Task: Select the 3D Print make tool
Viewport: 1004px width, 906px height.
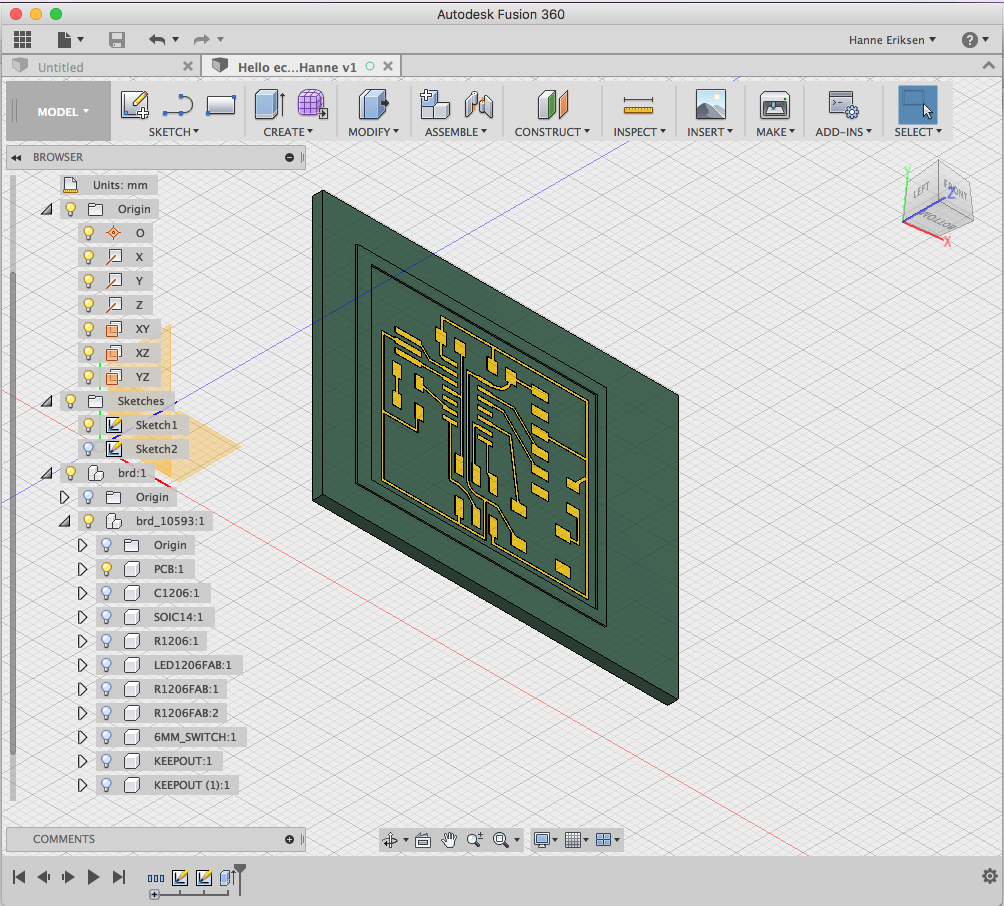Action: click(x=775, y=104)
